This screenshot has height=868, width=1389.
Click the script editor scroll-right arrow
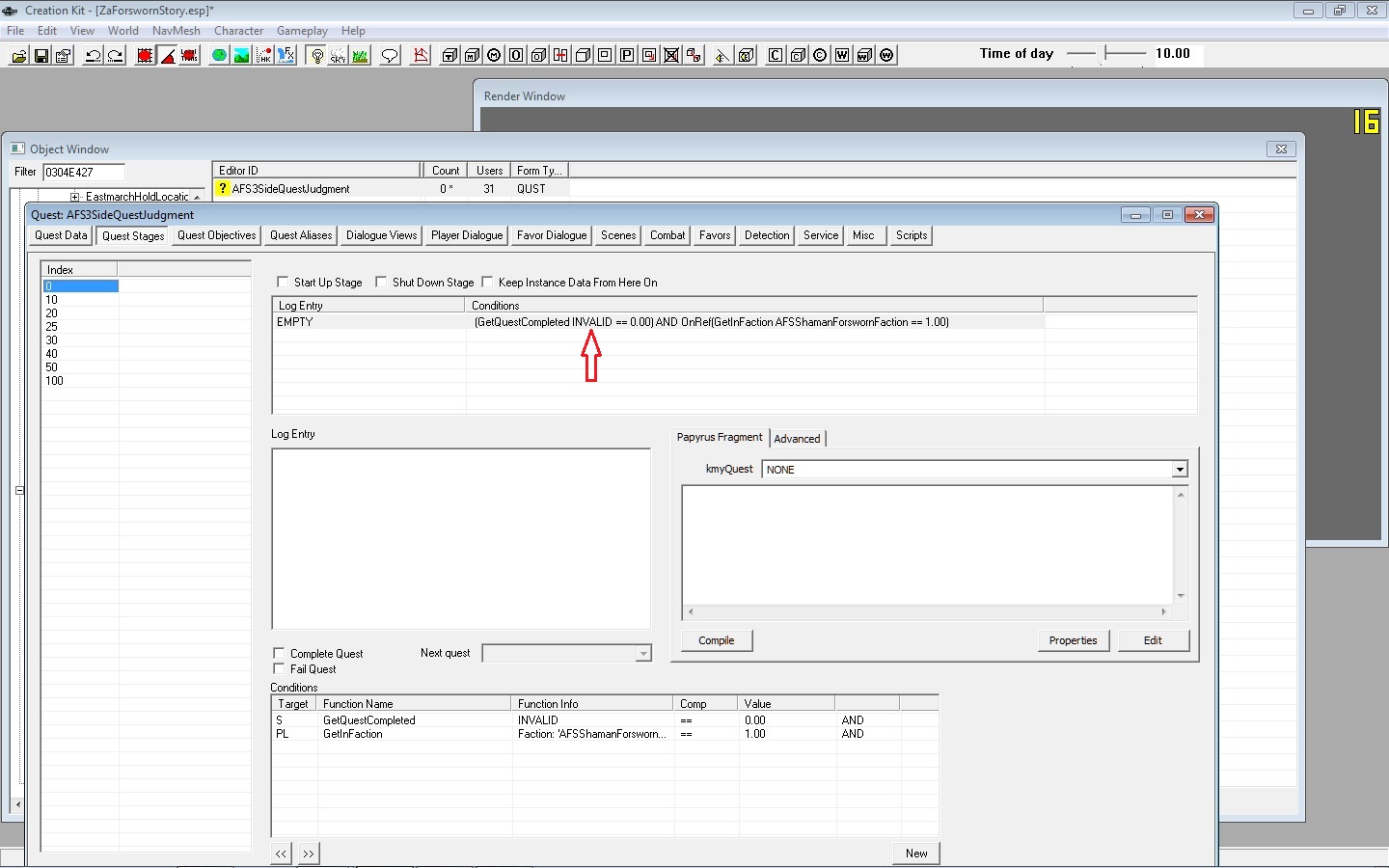(1163, 611)
